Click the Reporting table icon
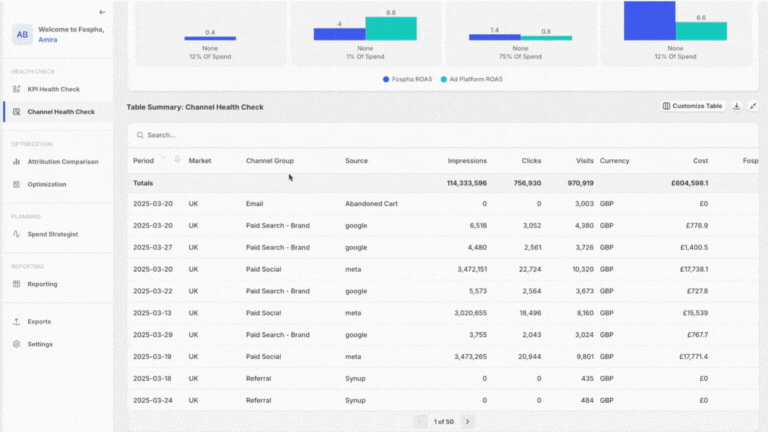 coord(17,284)
